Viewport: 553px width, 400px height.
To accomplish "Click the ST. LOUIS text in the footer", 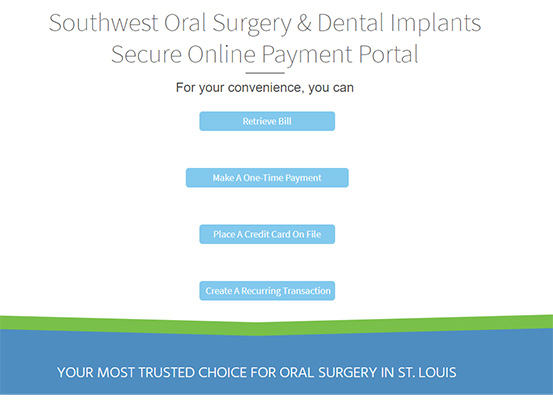I will [x=427, y=372].
